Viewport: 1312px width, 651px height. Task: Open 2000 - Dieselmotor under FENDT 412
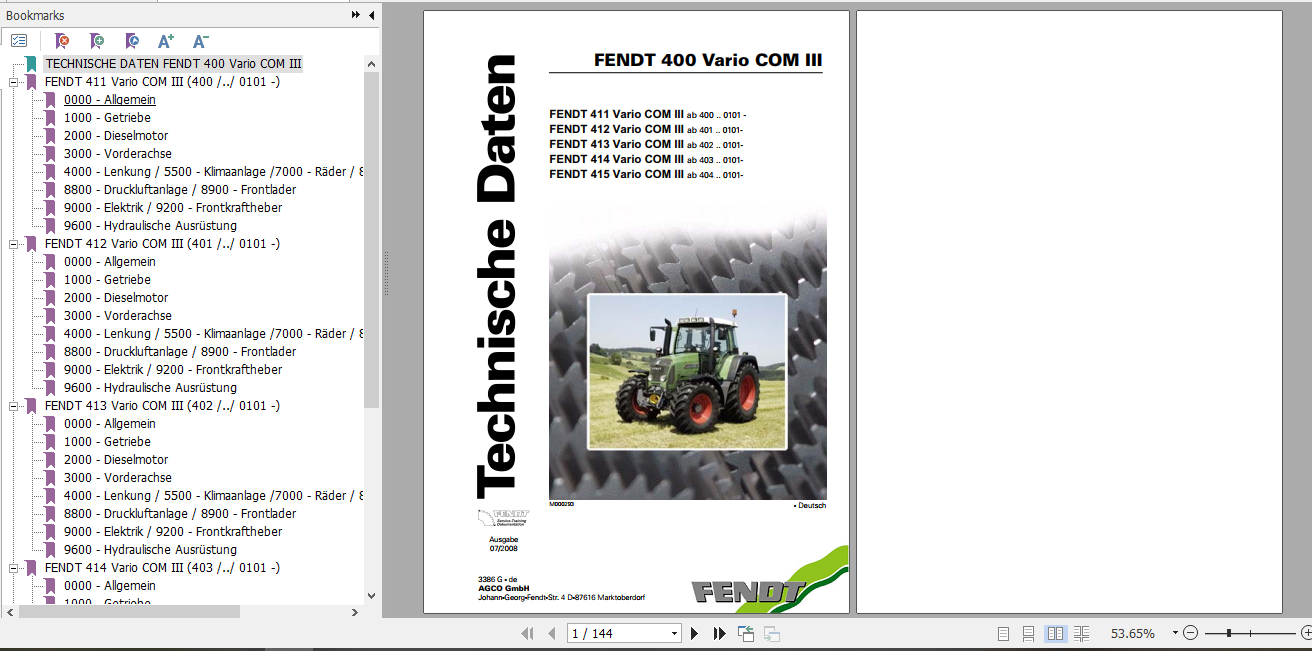point(116,298)
